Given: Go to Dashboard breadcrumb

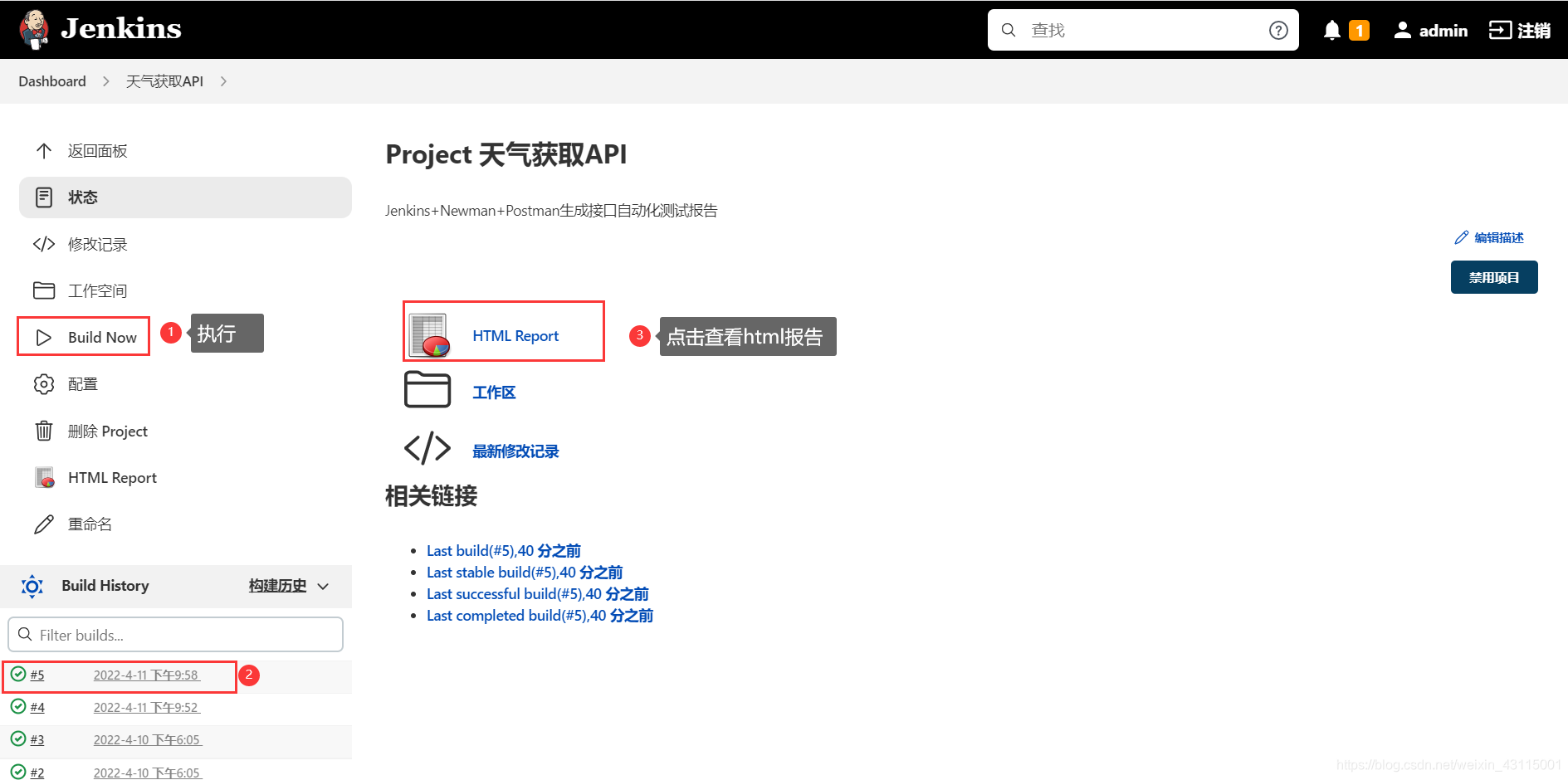Looking at the screenshot, I should (x=52, y=81).
